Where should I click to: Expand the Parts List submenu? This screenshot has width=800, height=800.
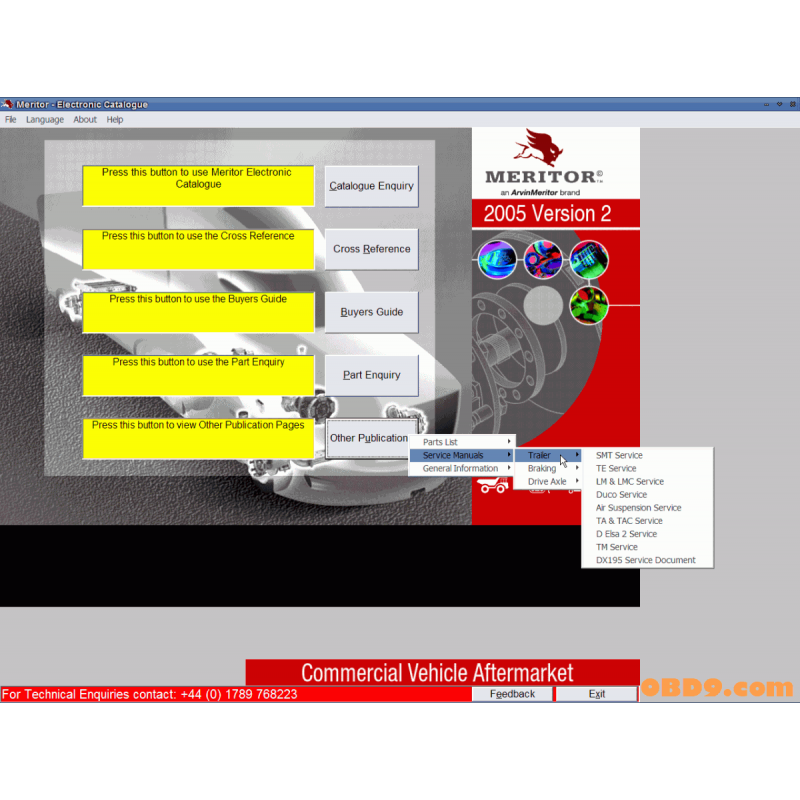click(443, 441)
